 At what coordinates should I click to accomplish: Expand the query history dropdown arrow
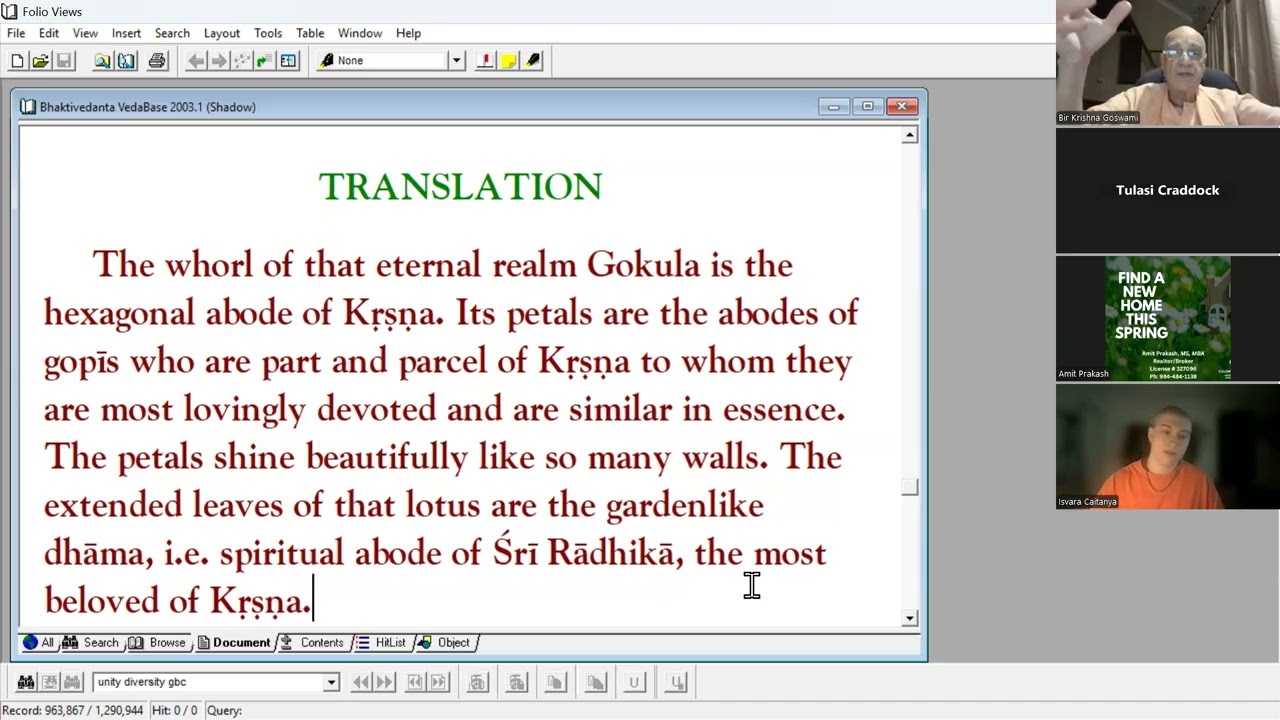331,682
